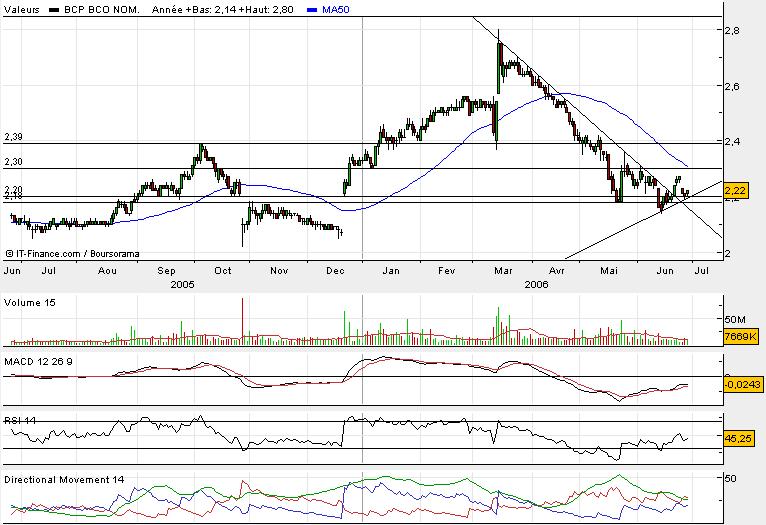Click the "Oct" month label
The height and width of the screenshot is (525, 766).
point(223,271)
